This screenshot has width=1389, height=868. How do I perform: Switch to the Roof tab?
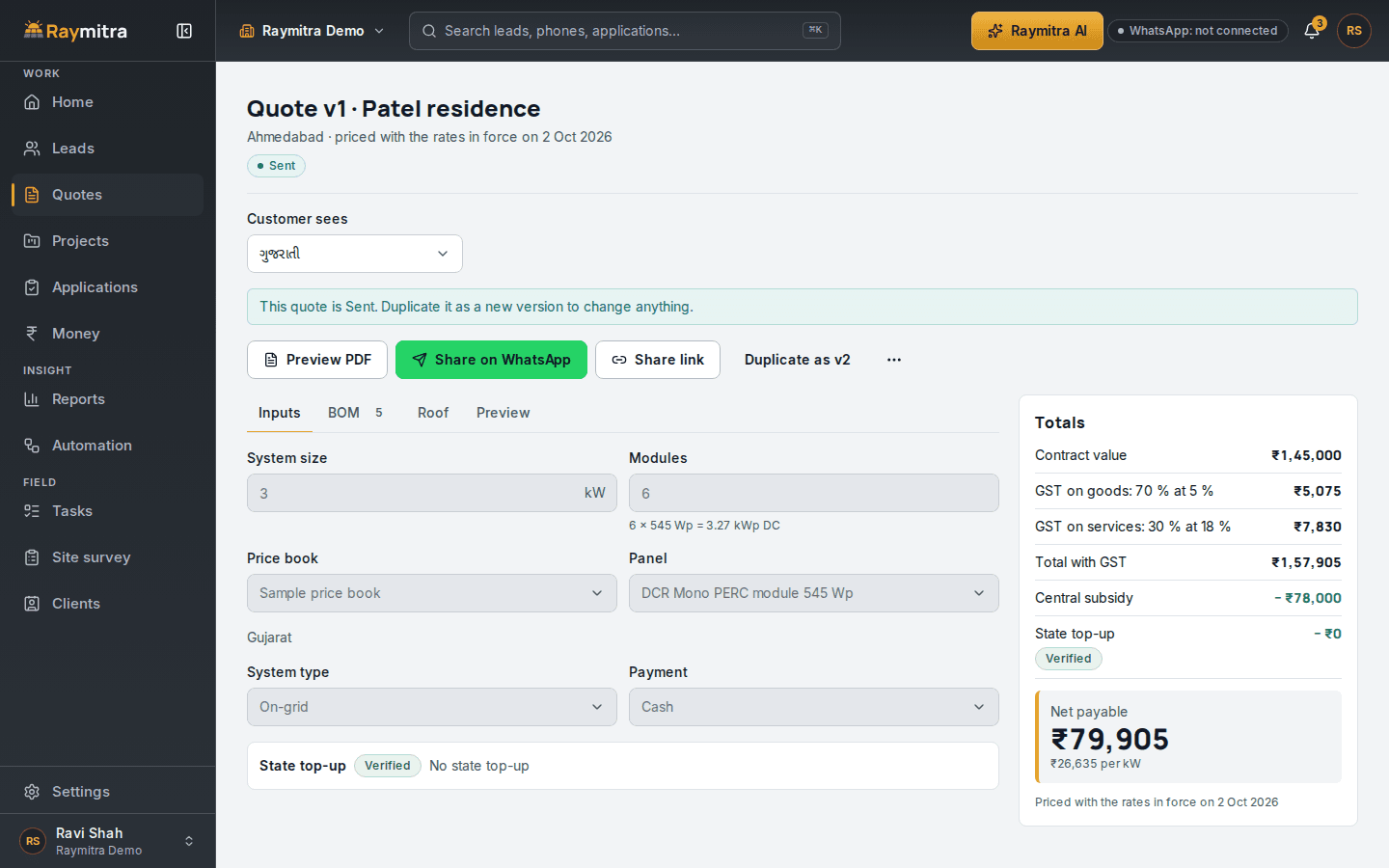coord(433,413)
